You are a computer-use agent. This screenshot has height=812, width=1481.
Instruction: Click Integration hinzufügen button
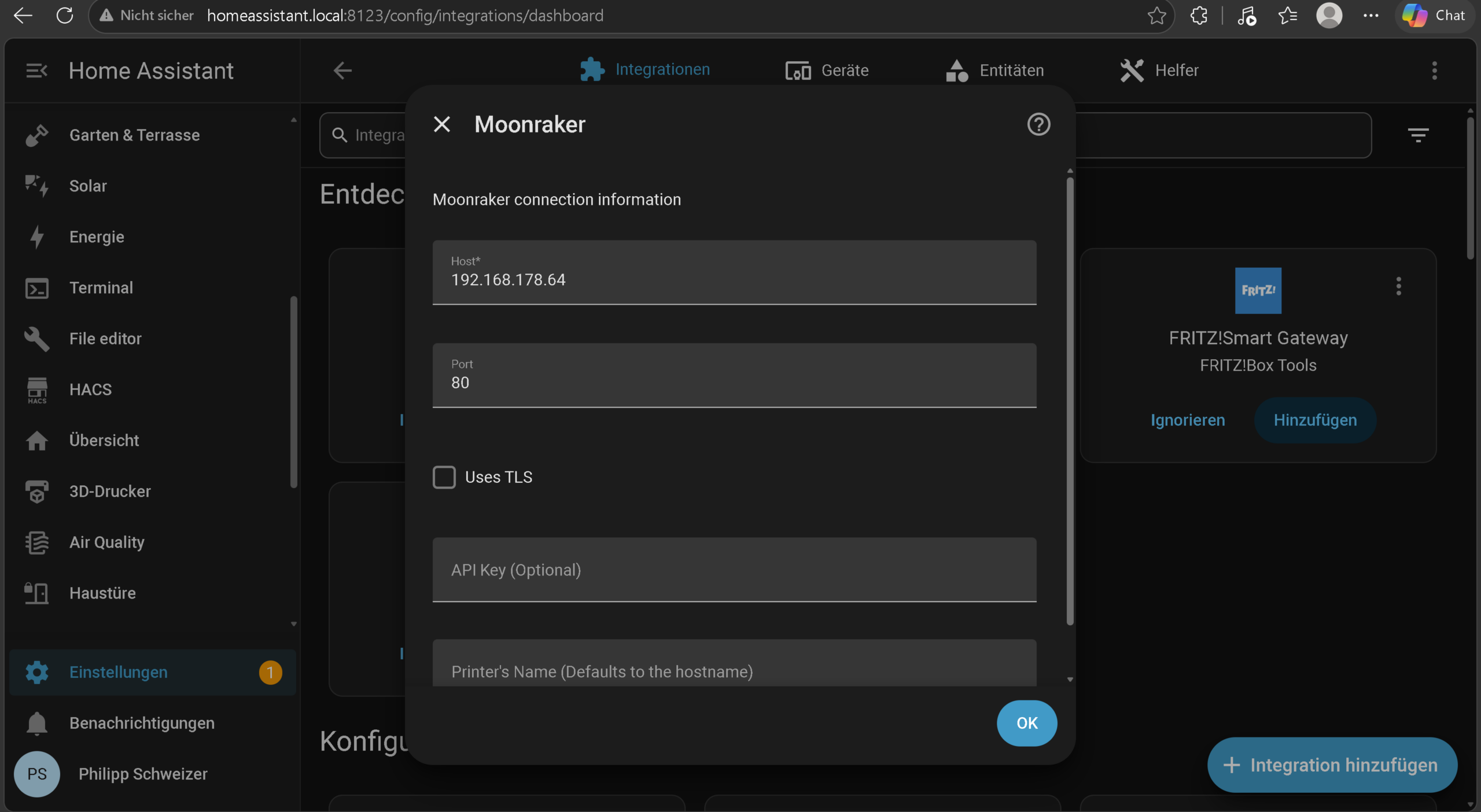(x=1332, y=765)
